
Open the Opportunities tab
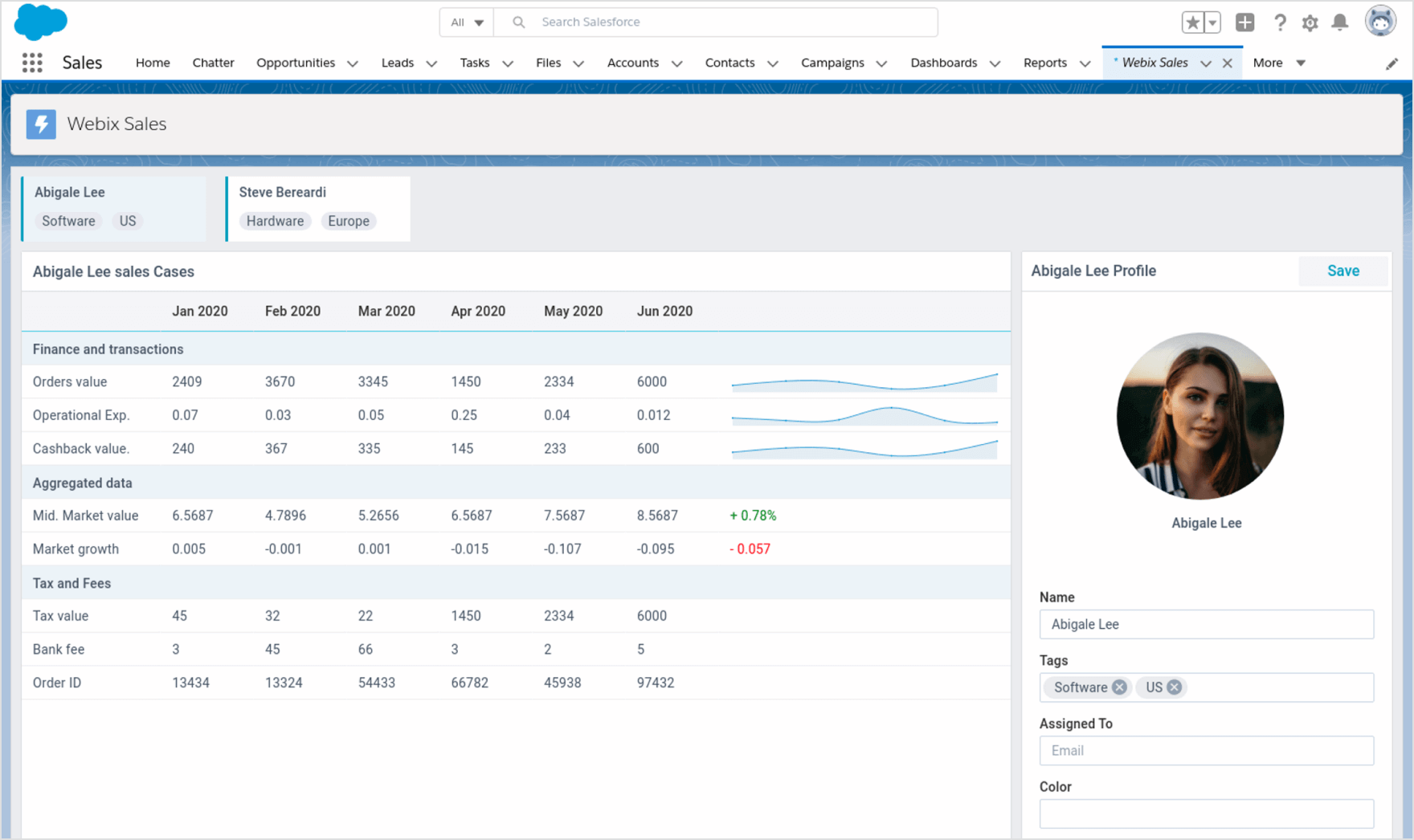(x=296, y=63)
